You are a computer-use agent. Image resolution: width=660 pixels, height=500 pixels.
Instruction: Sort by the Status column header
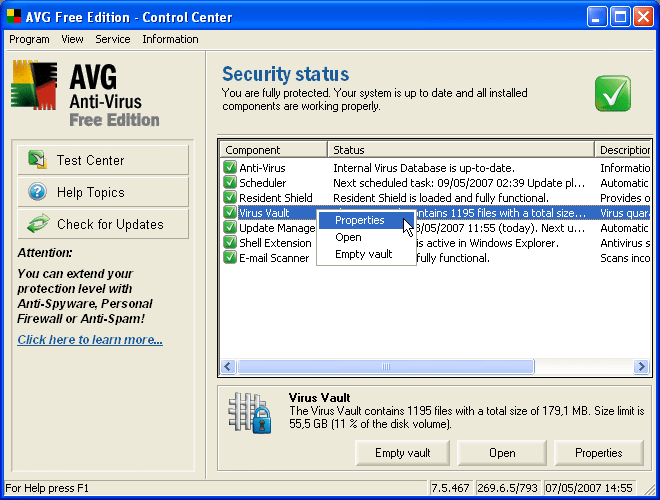coord(460,150)
